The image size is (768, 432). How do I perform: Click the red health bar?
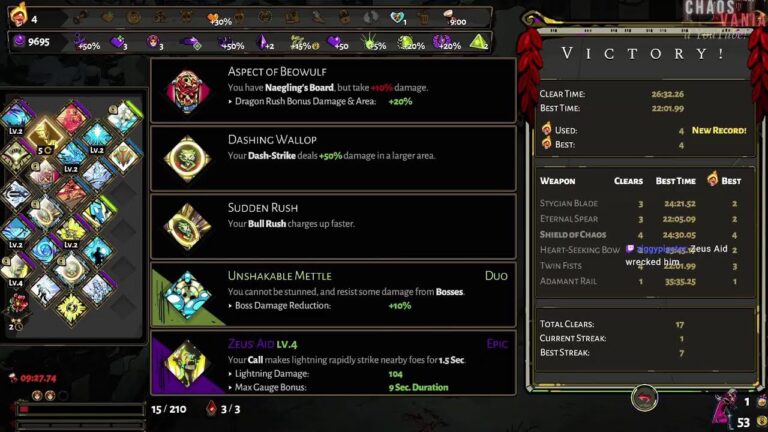[80, 409]
